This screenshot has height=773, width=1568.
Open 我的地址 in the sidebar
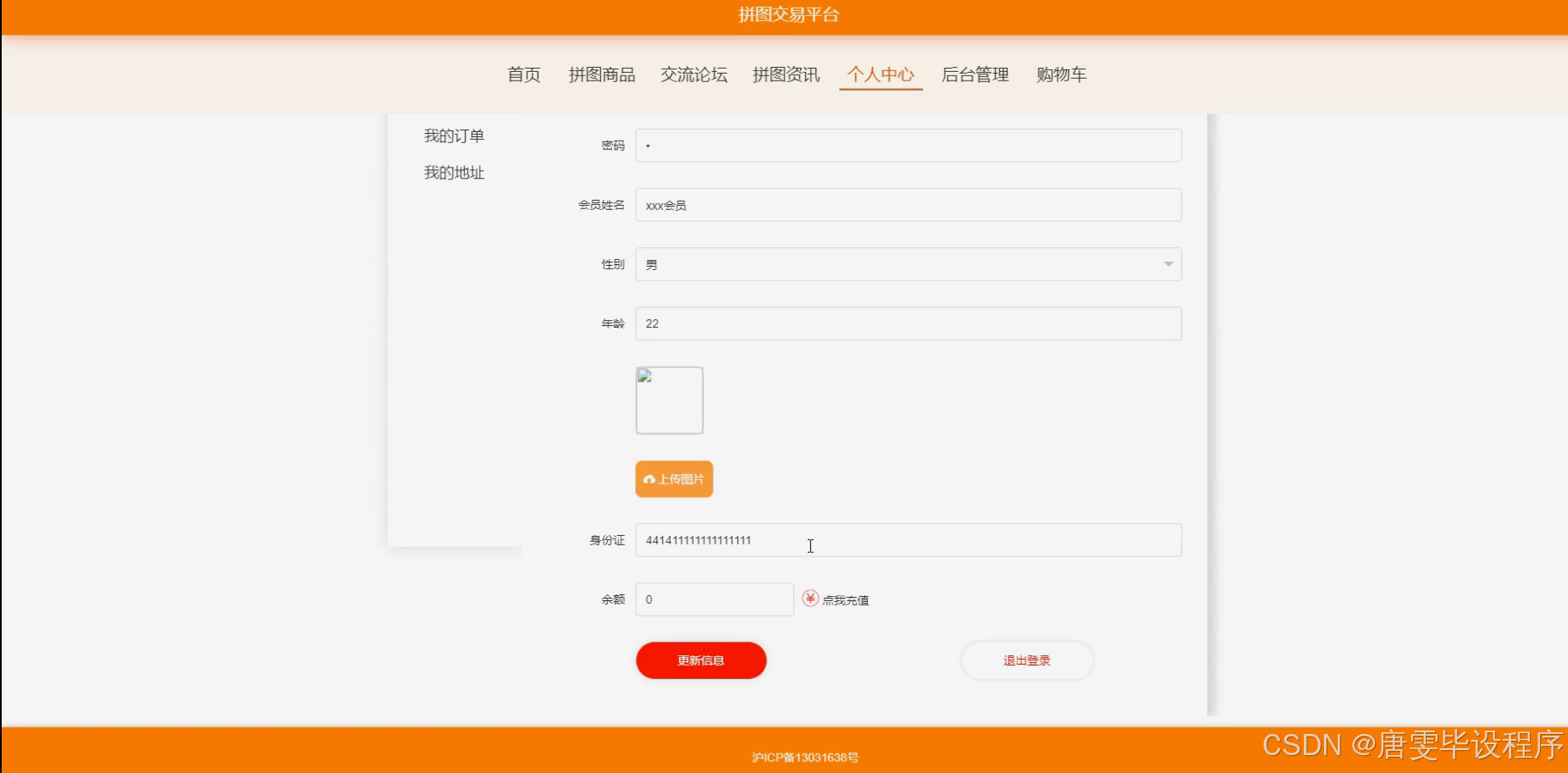(x=454, y=173)
